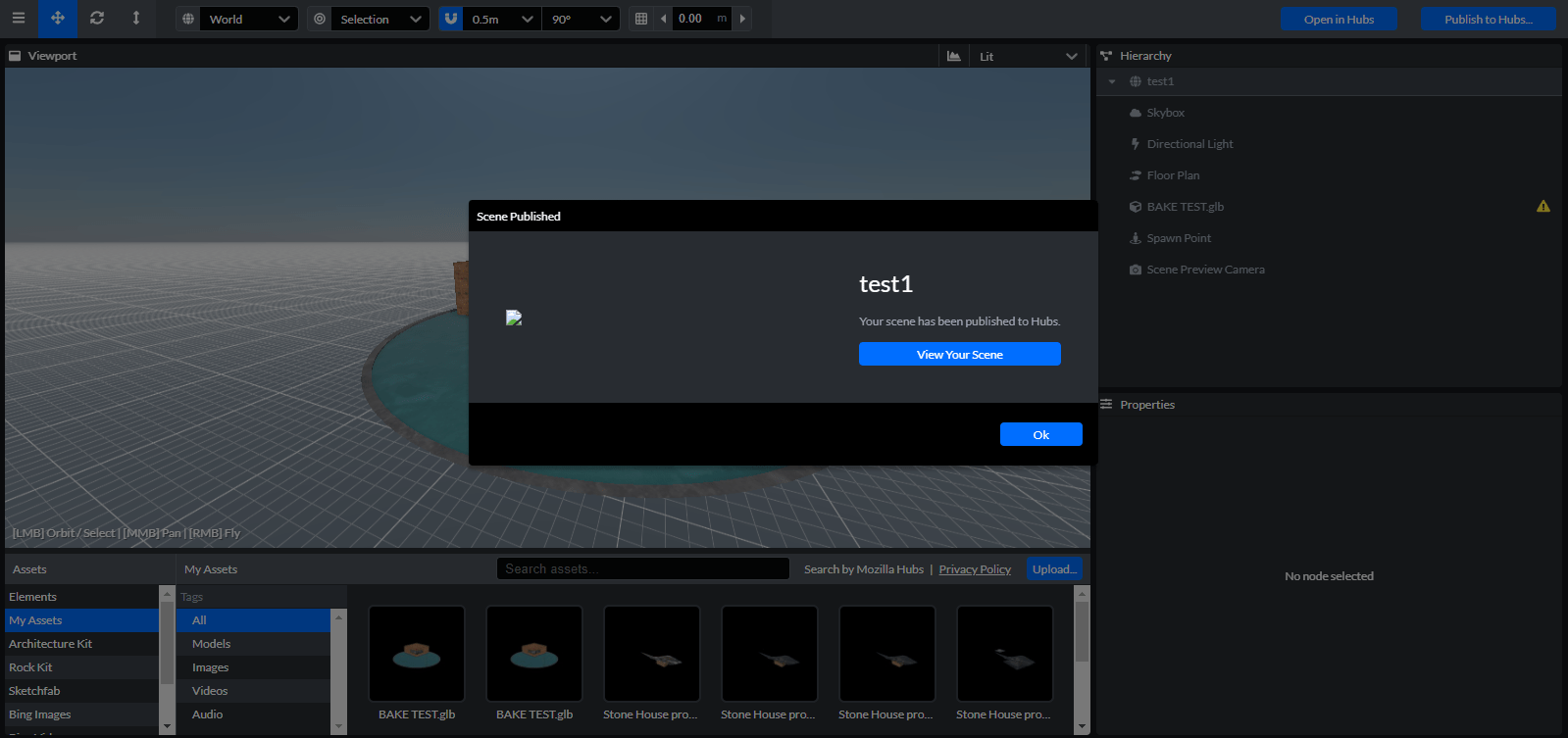The image size is (1568, 738).
Task: Select Directional Light node in Hierarchy
Action: (x=1330, y=144)
